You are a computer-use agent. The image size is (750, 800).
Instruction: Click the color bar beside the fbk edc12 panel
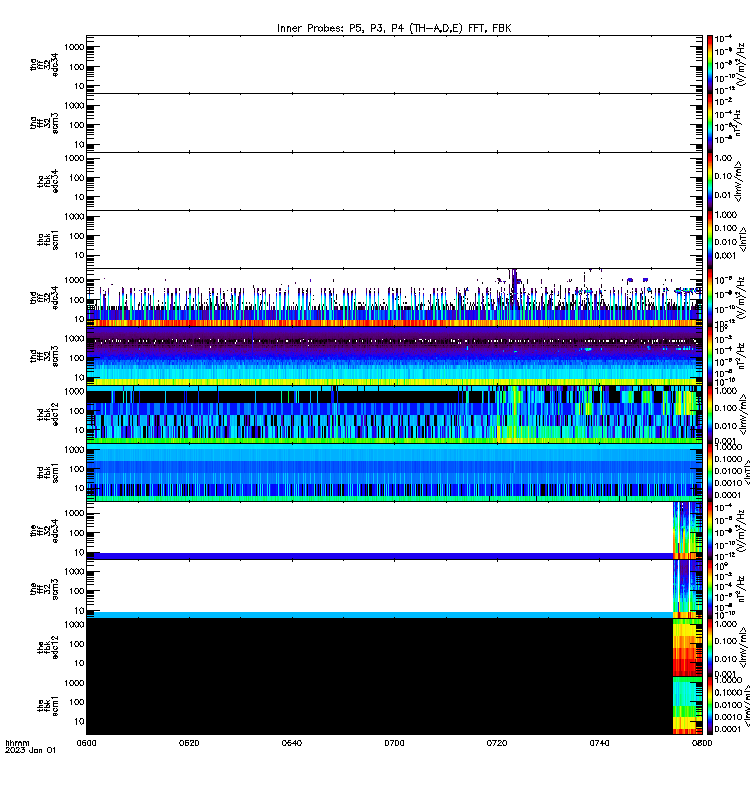[x=709, y=647]
